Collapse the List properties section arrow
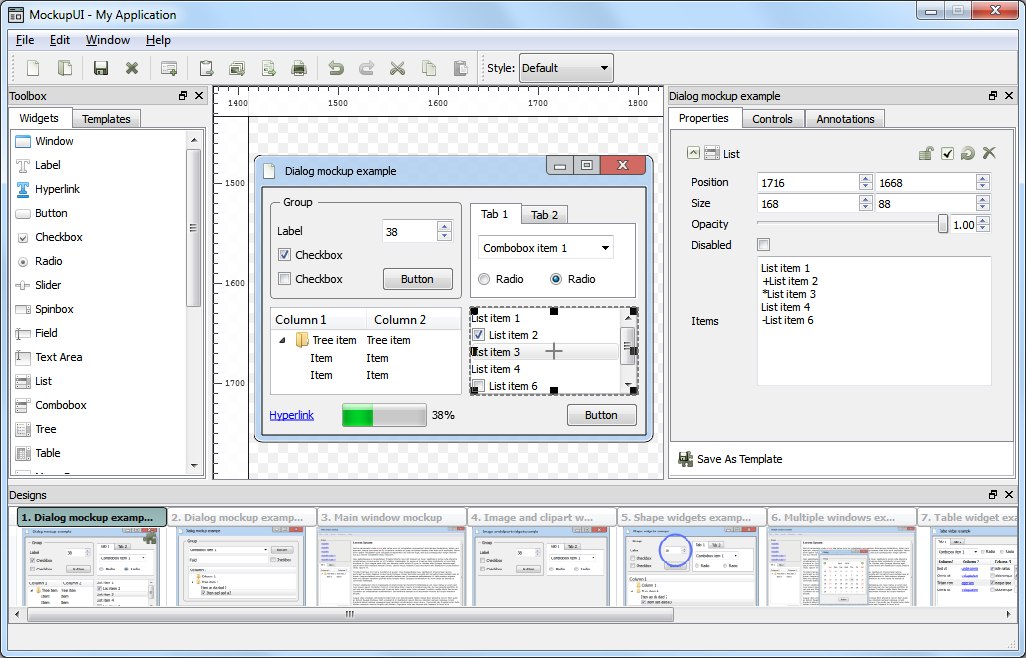 click(x=693, y=153)
